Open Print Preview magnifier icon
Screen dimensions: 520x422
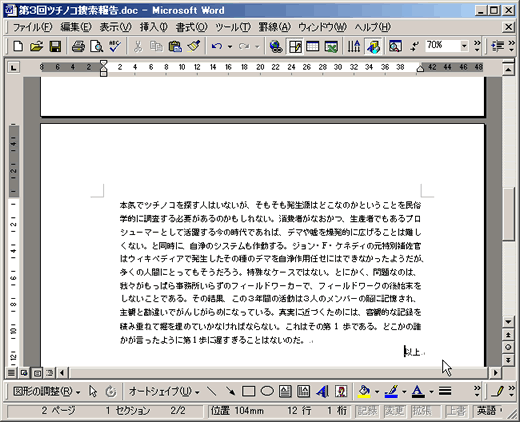(97, 46)
